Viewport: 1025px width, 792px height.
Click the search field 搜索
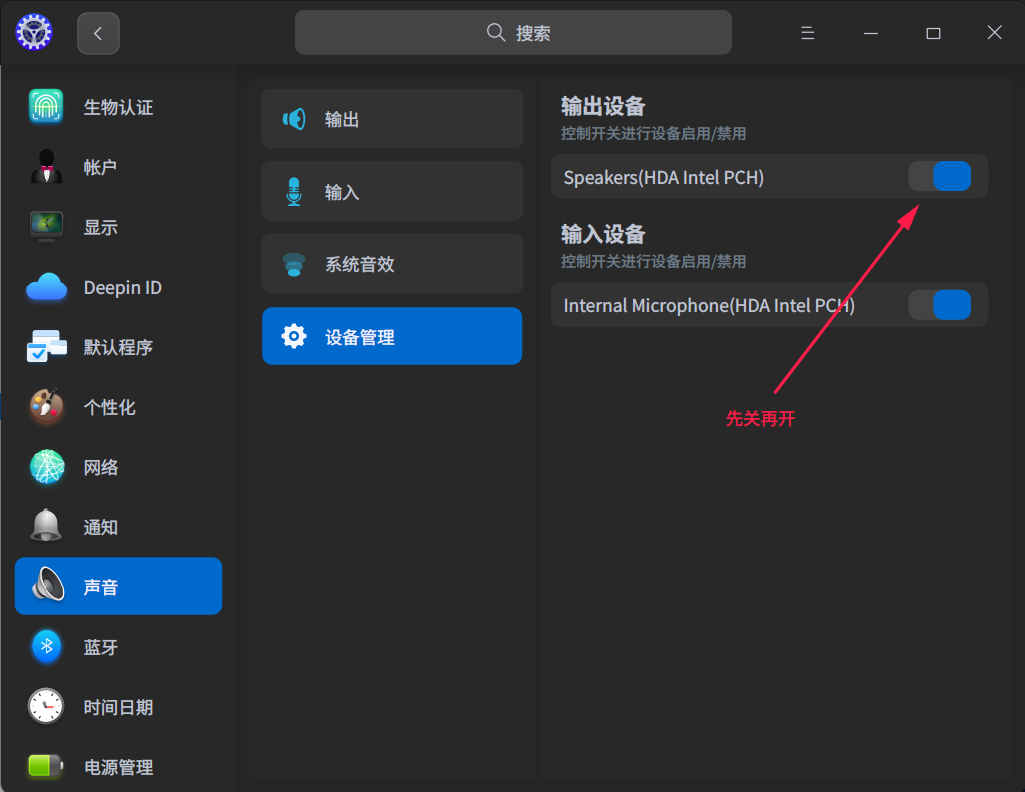[x=513, y=33]
